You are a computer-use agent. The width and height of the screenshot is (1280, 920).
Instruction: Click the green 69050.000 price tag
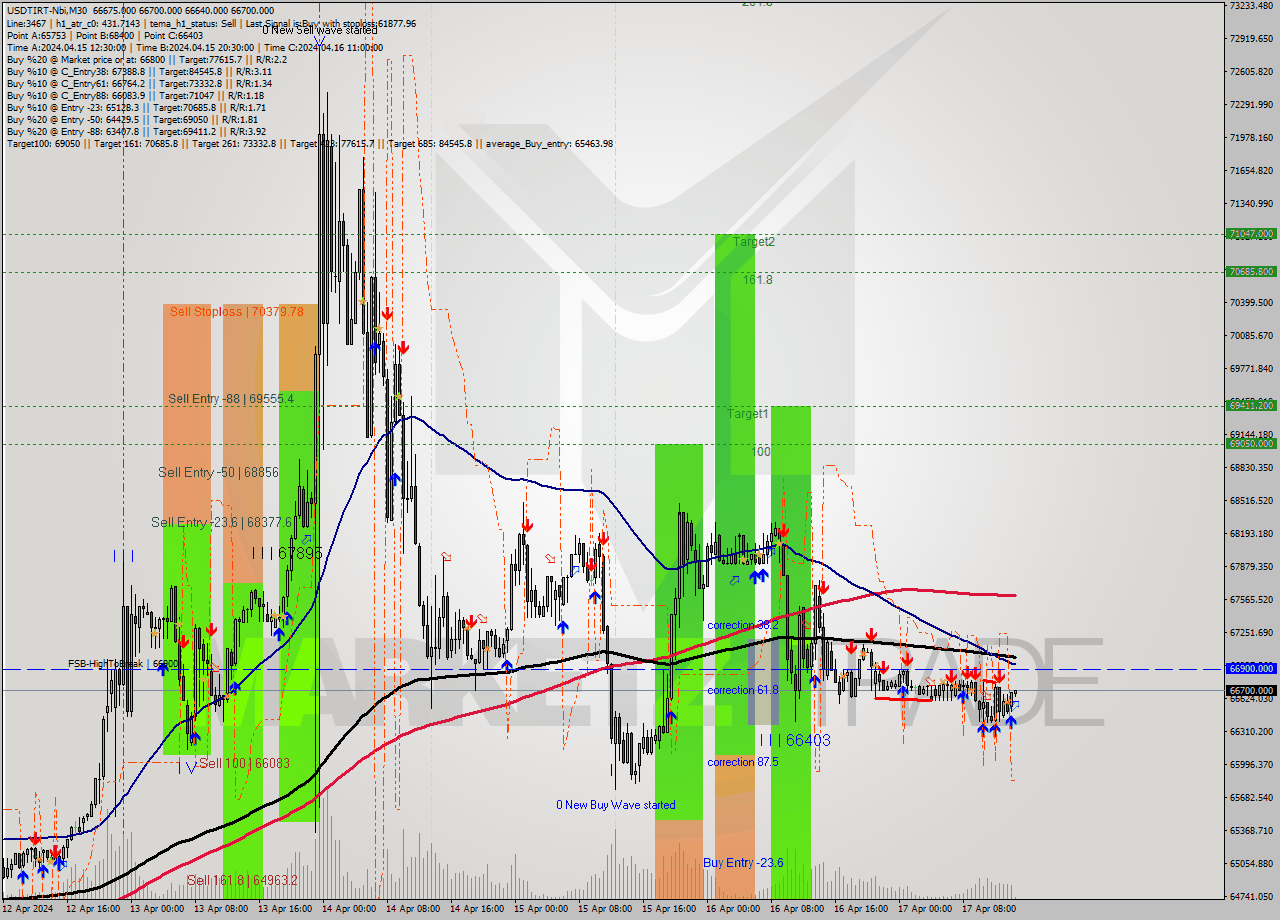(1251, 443)
